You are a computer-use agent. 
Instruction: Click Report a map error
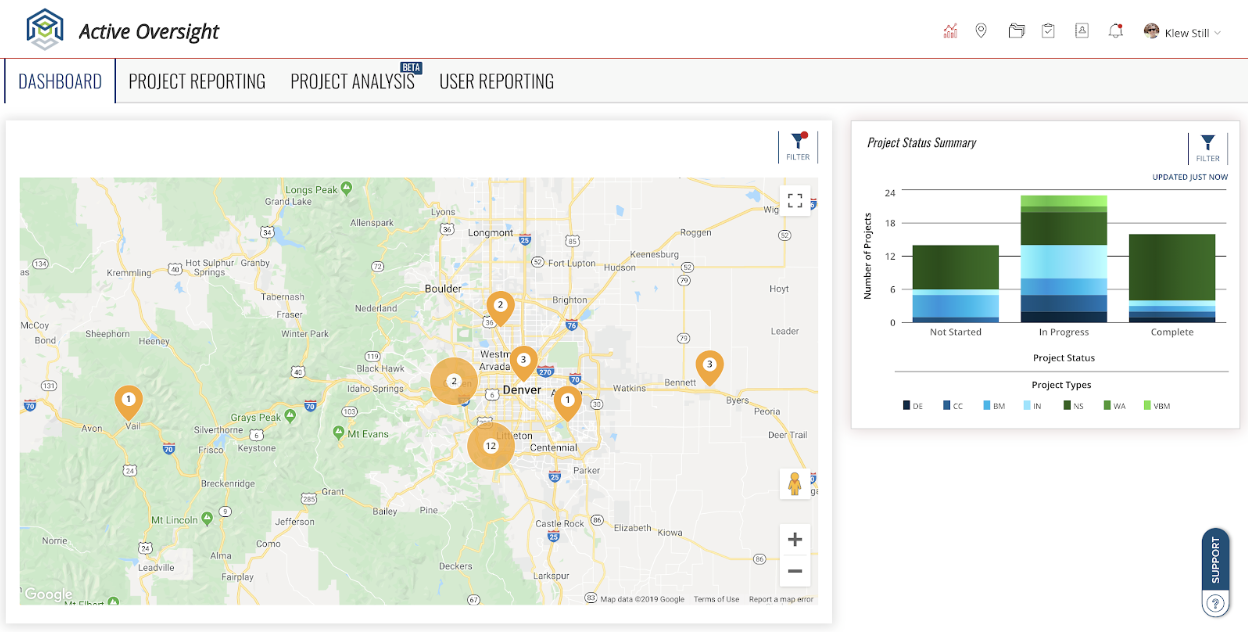pyautogui.click(x=781, y=597)
